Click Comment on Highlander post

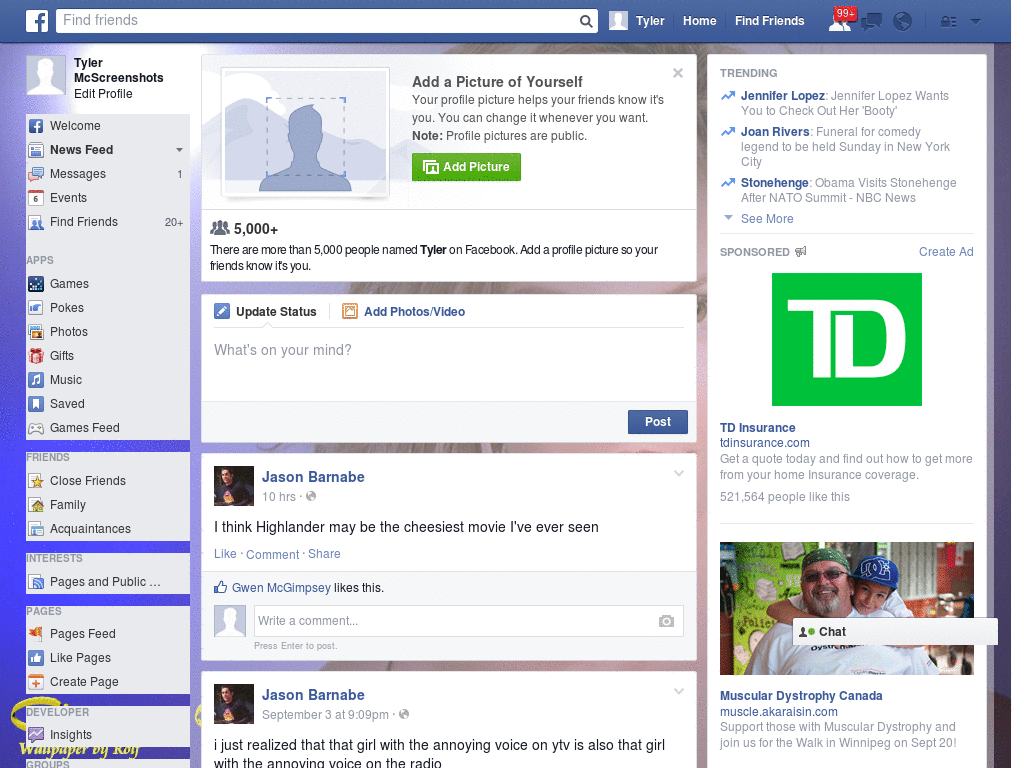click(x=272, y=554)
